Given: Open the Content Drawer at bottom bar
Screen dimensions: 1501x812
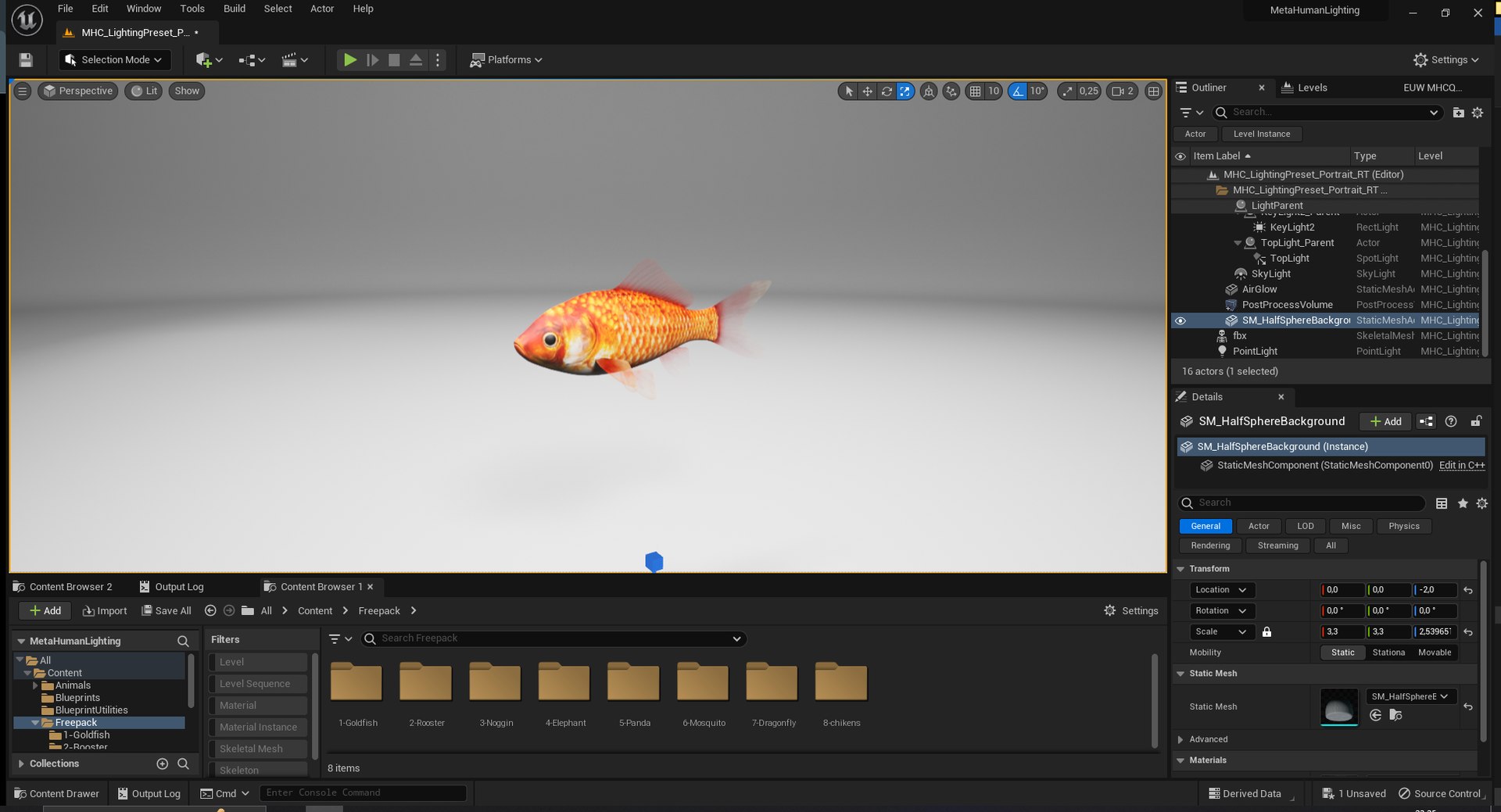Looking at the screenshot, I should click(57, 793).
